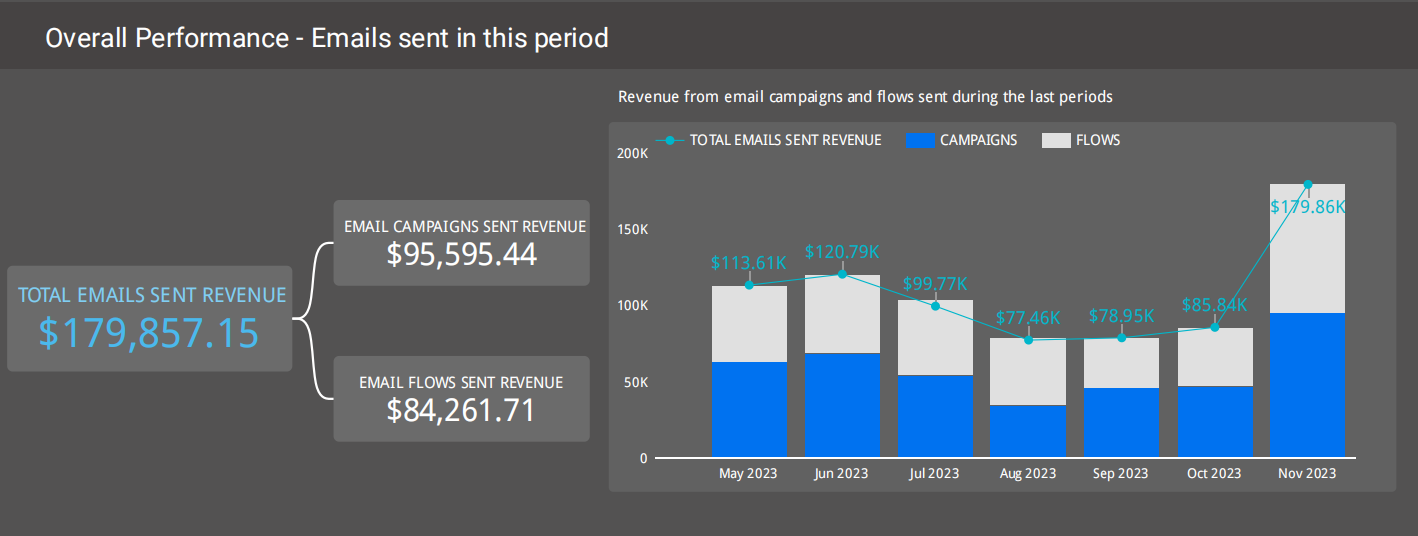Click the Jun 2023 blue campaigns bar
This screenshot has width=1418, height=536.
point(842,405)
